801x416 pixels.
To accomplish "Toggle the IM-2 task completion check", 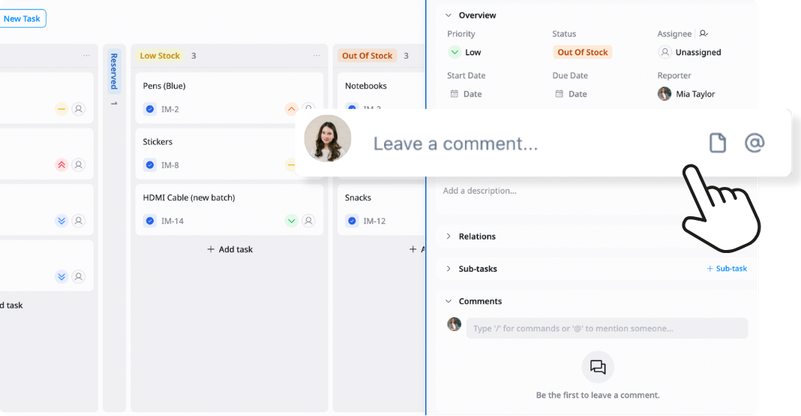I will point(150,109).
